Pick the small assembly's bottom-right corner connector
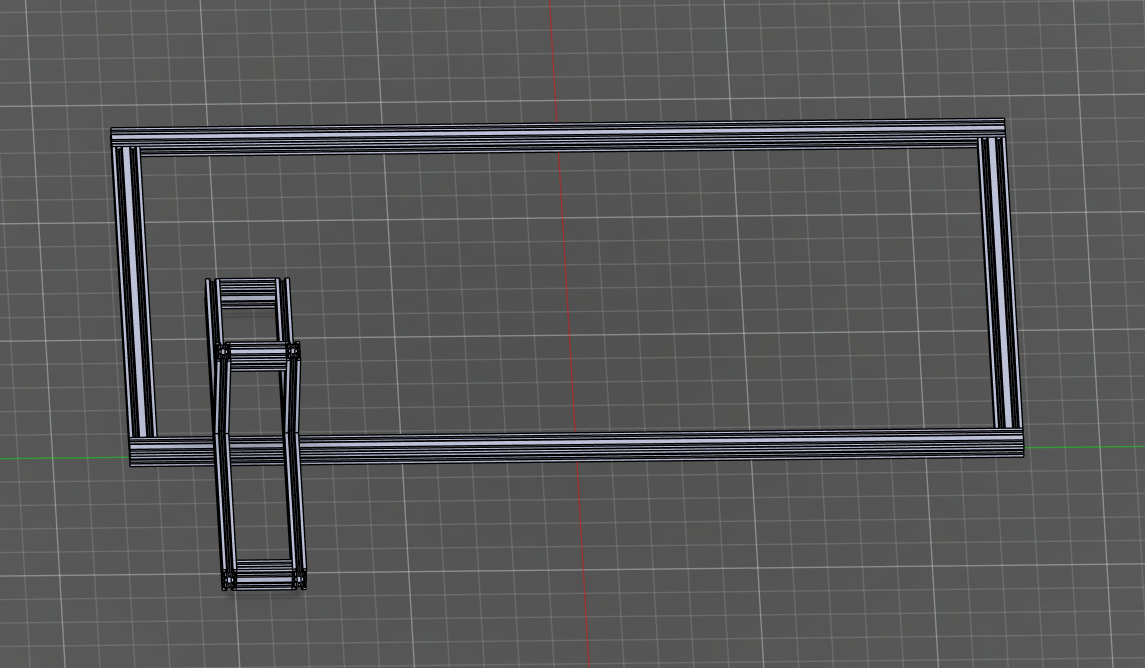 299,578
